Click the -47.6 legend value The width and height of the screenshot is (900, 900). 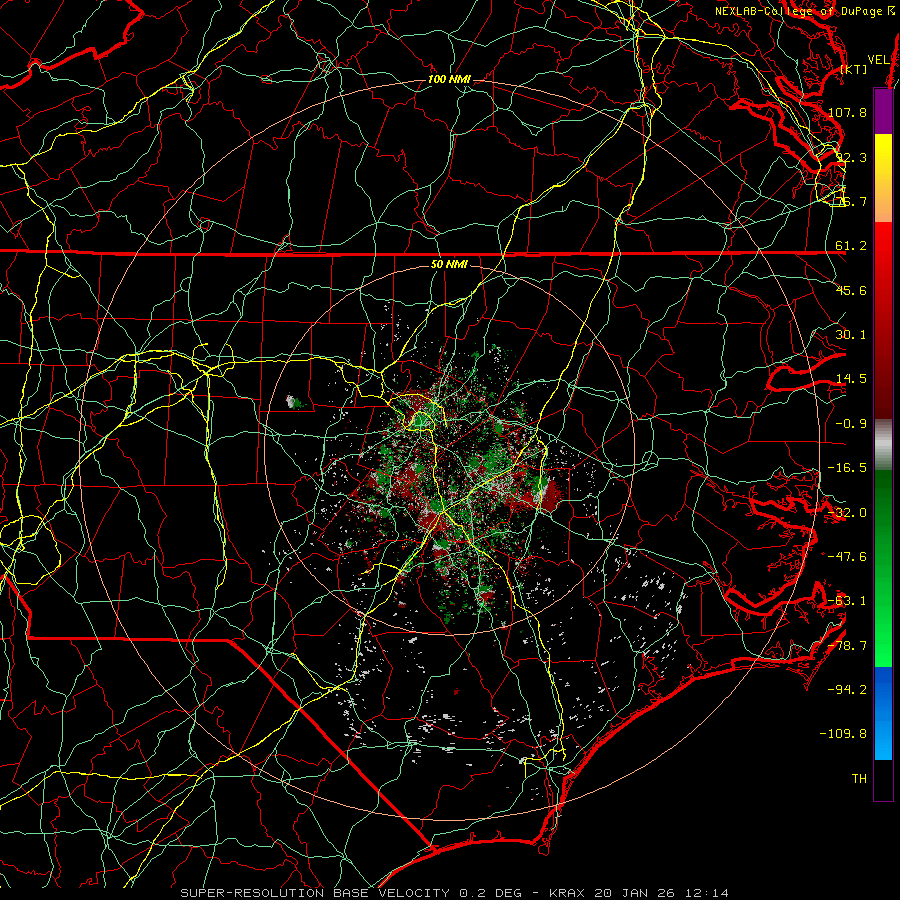[x=847, y=557]
